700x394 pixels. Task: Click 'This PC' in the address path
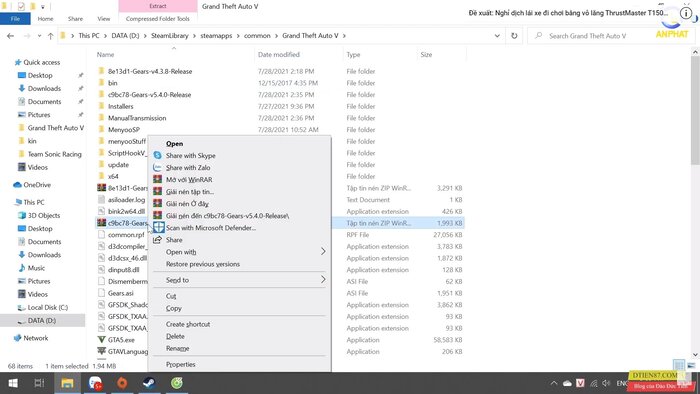(89, 36)
